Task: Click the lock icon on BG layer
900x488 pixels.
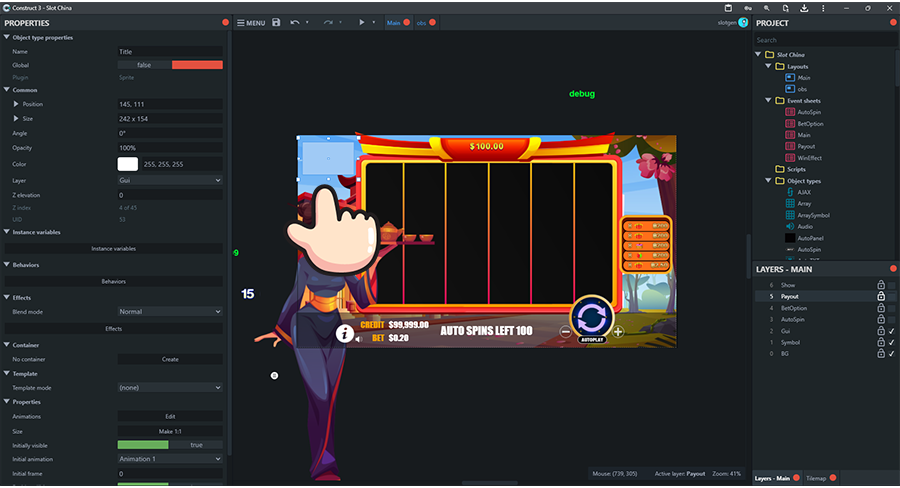Action: coord(880,353)
